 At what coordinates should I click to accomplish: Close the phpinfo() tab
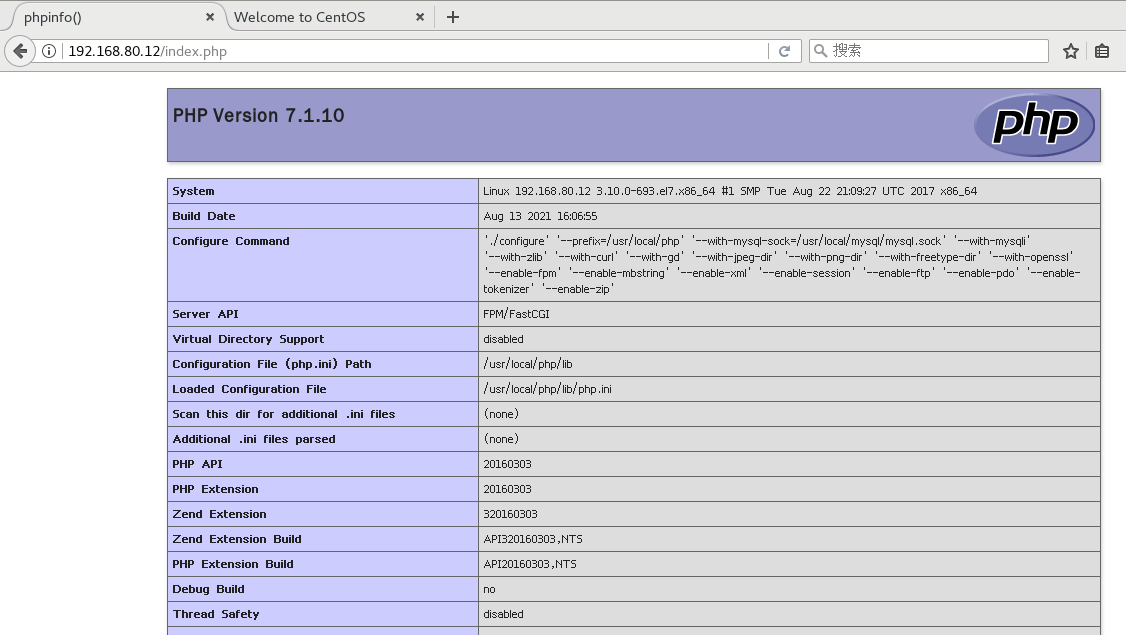point(210,17)
